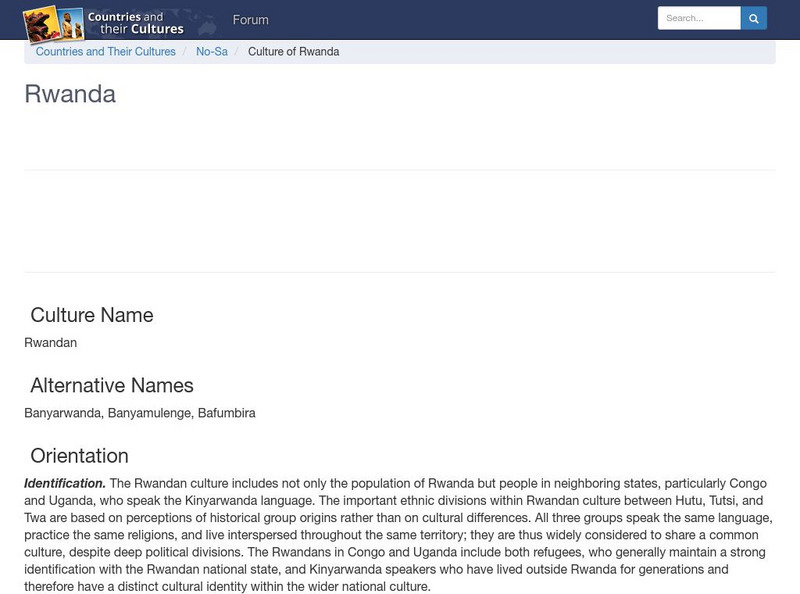Open Countries and Their Cultures breadcrumb link
Image resolution: width=800 pixels, height=594 pixels.
coord(106,52)
